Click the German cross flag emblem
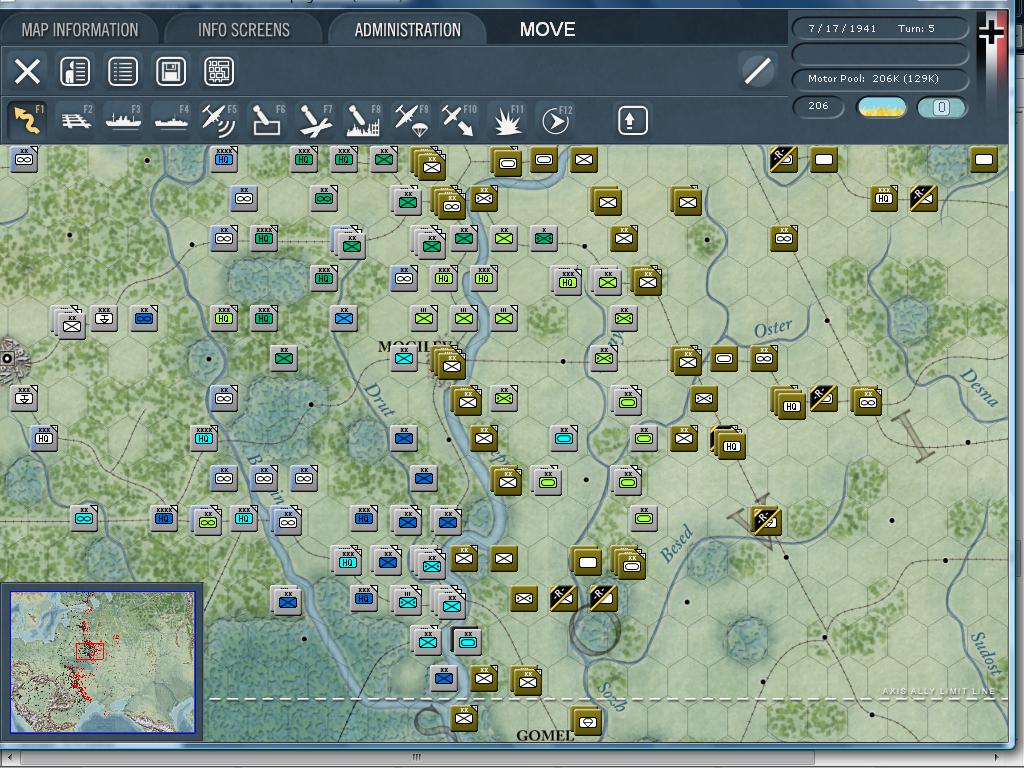 pos(991,31)
